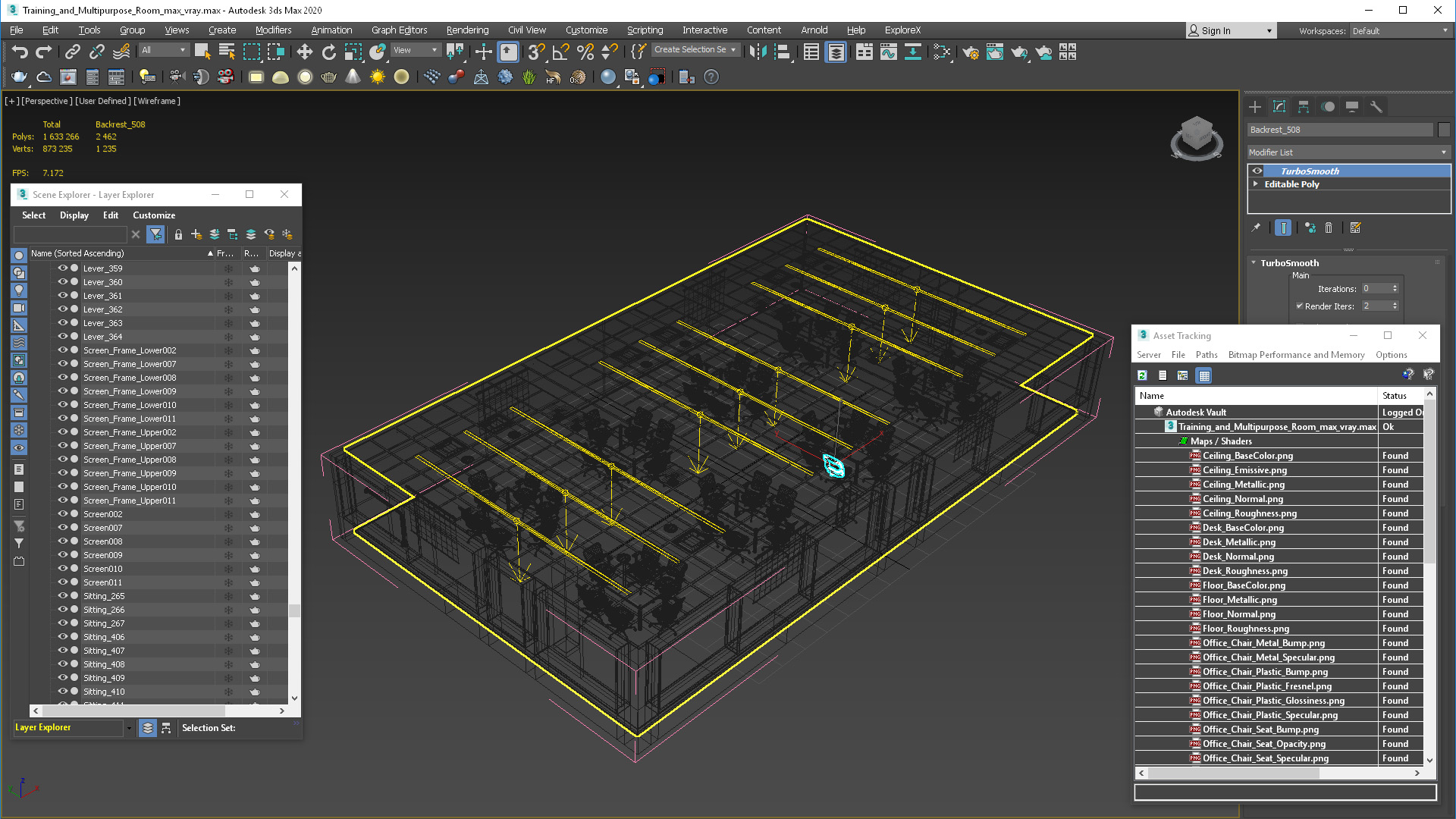This screenshot has height=819, width=1456.
Task: Click the Redo arrow icon
Action: [x=44, y=52]
